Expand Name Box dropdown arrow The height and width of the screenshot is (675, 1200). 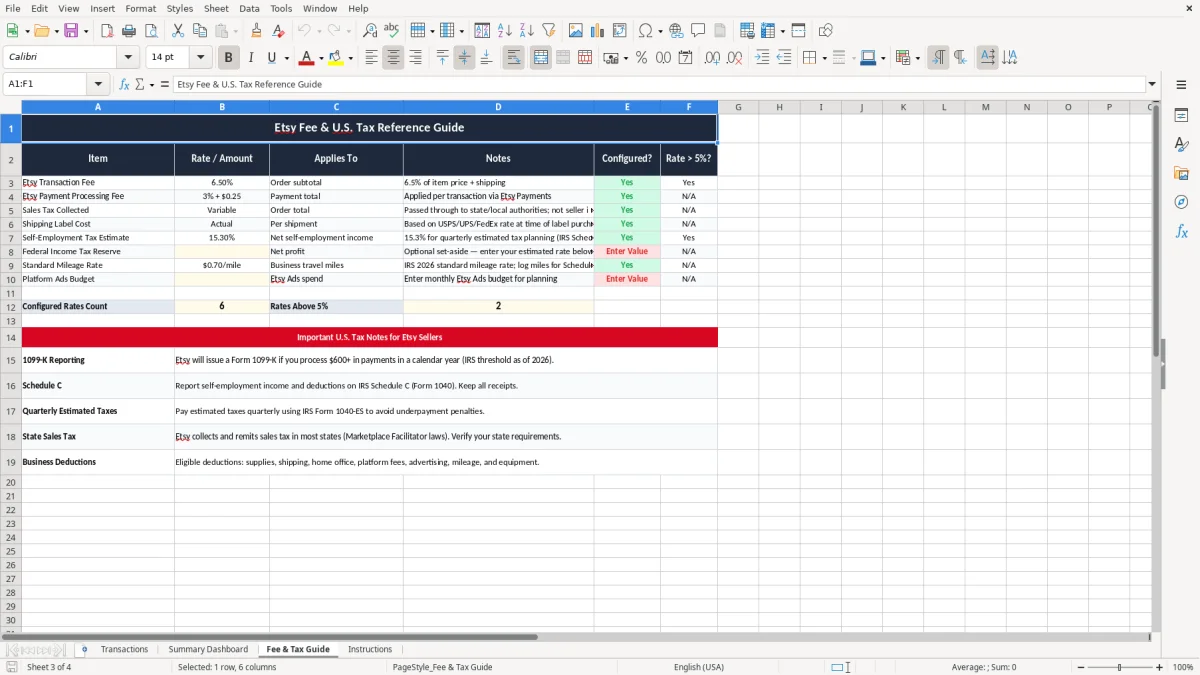pos(98,85)
